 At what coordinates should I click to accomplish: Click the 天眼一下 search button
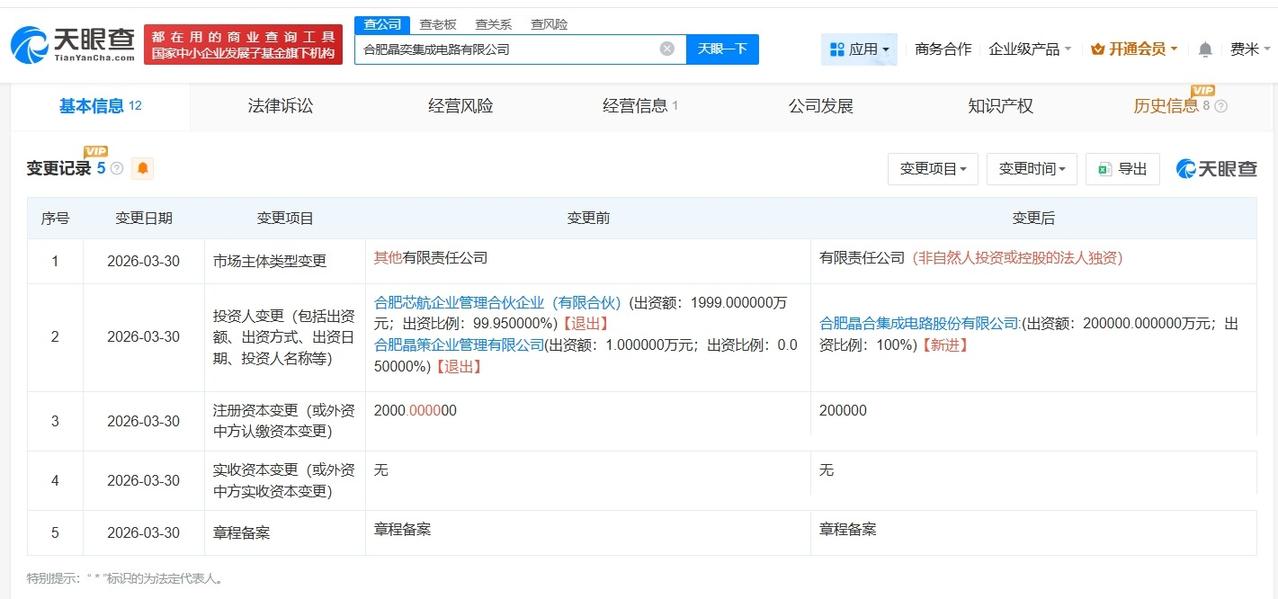click(x=722, y=48)
